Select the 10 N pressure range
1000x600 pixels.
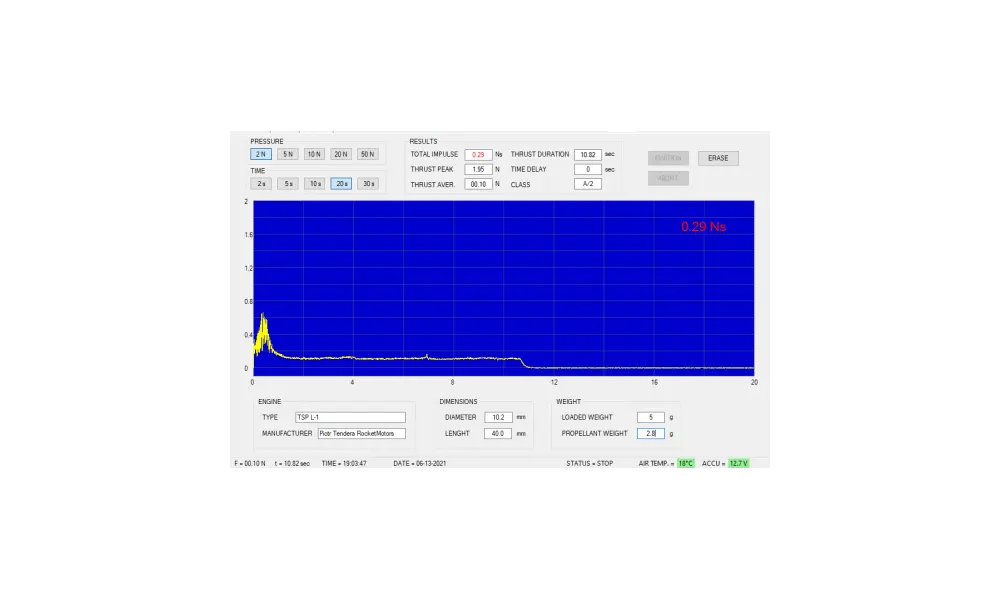pyautogui.click(x=314, y=154)
